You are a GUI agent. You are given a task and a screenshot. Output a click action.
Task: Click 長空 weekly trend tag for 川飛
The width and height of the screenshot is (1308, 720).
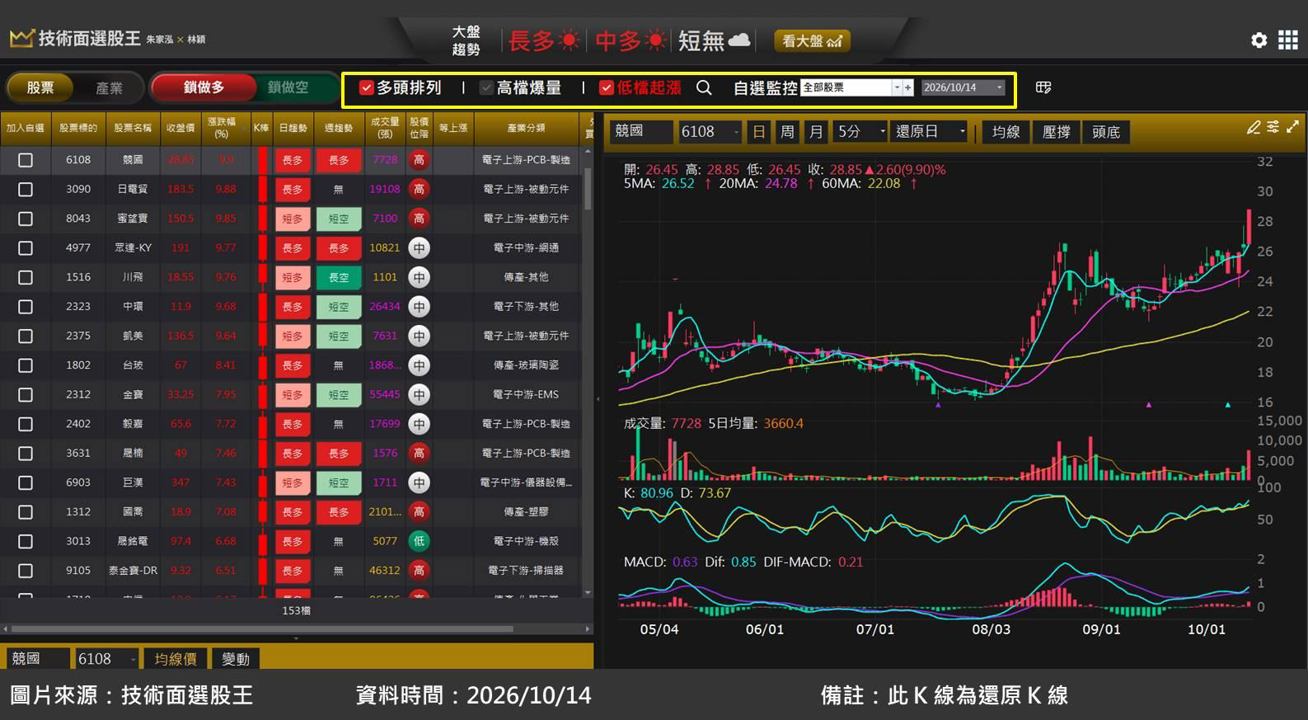click(x=338, y=277)
